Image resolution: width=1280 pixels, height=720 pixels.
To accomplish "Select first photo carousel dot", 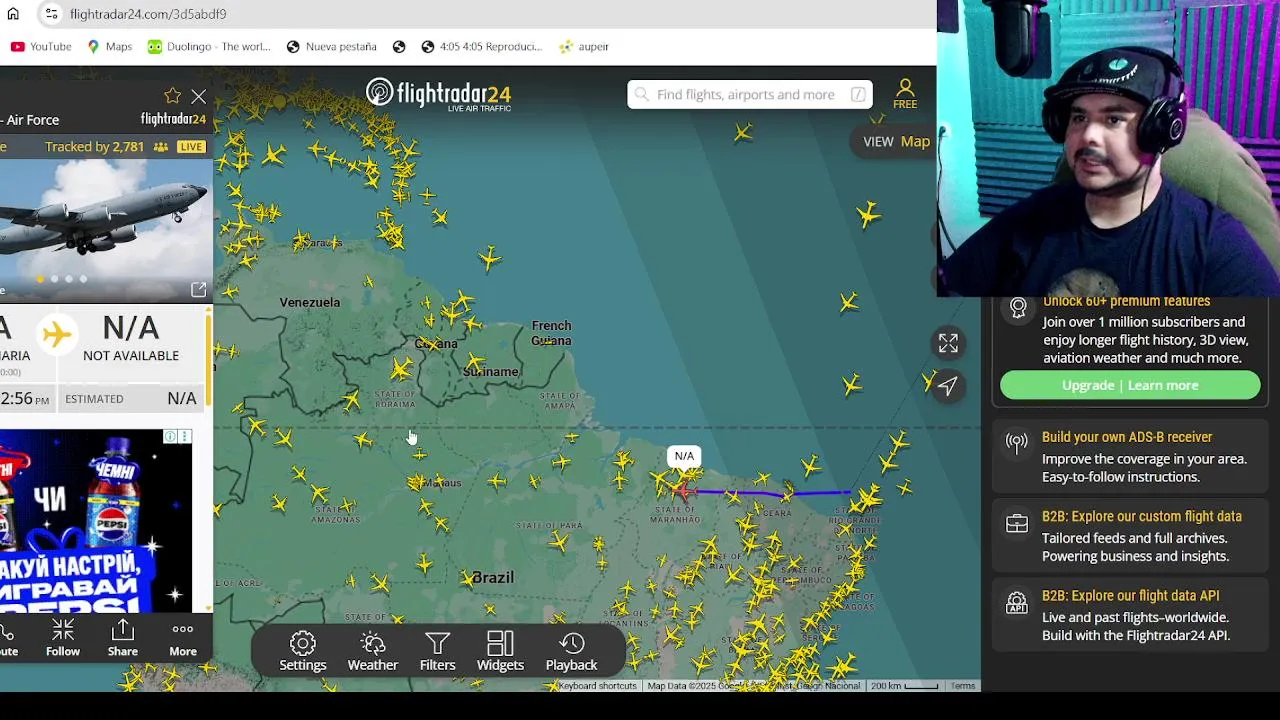I will [x=40, y=279].
